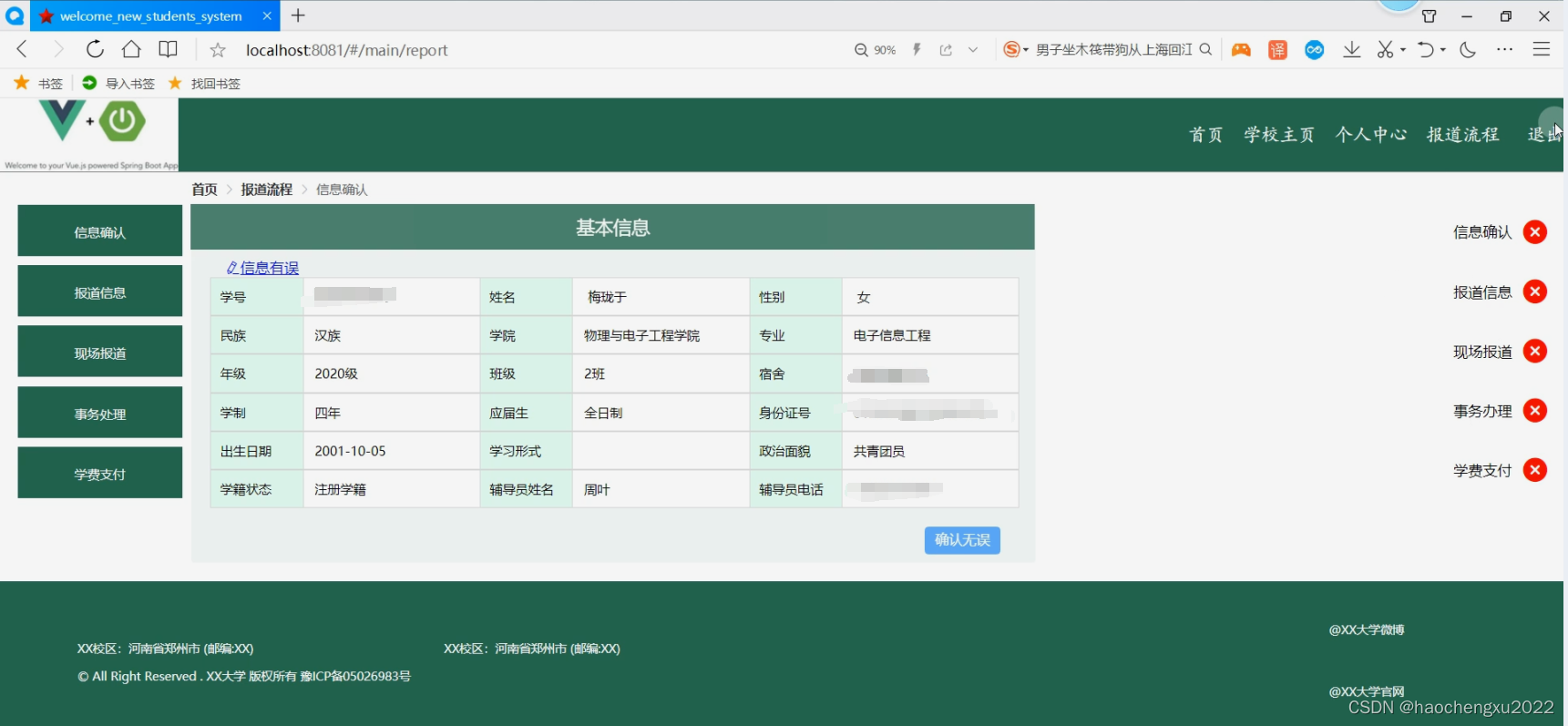The height and width of the screenshot is (726, 1568).
Task: Toggle night mode moon icon
Action: point(1467,50)
